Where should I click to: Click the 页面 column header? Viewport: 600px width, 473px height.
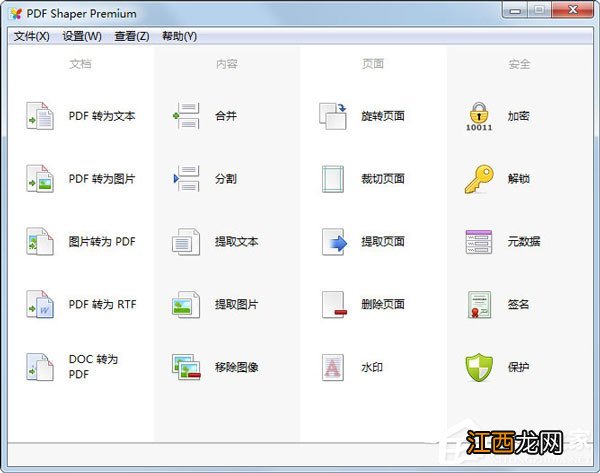click(x=373, y=64)
